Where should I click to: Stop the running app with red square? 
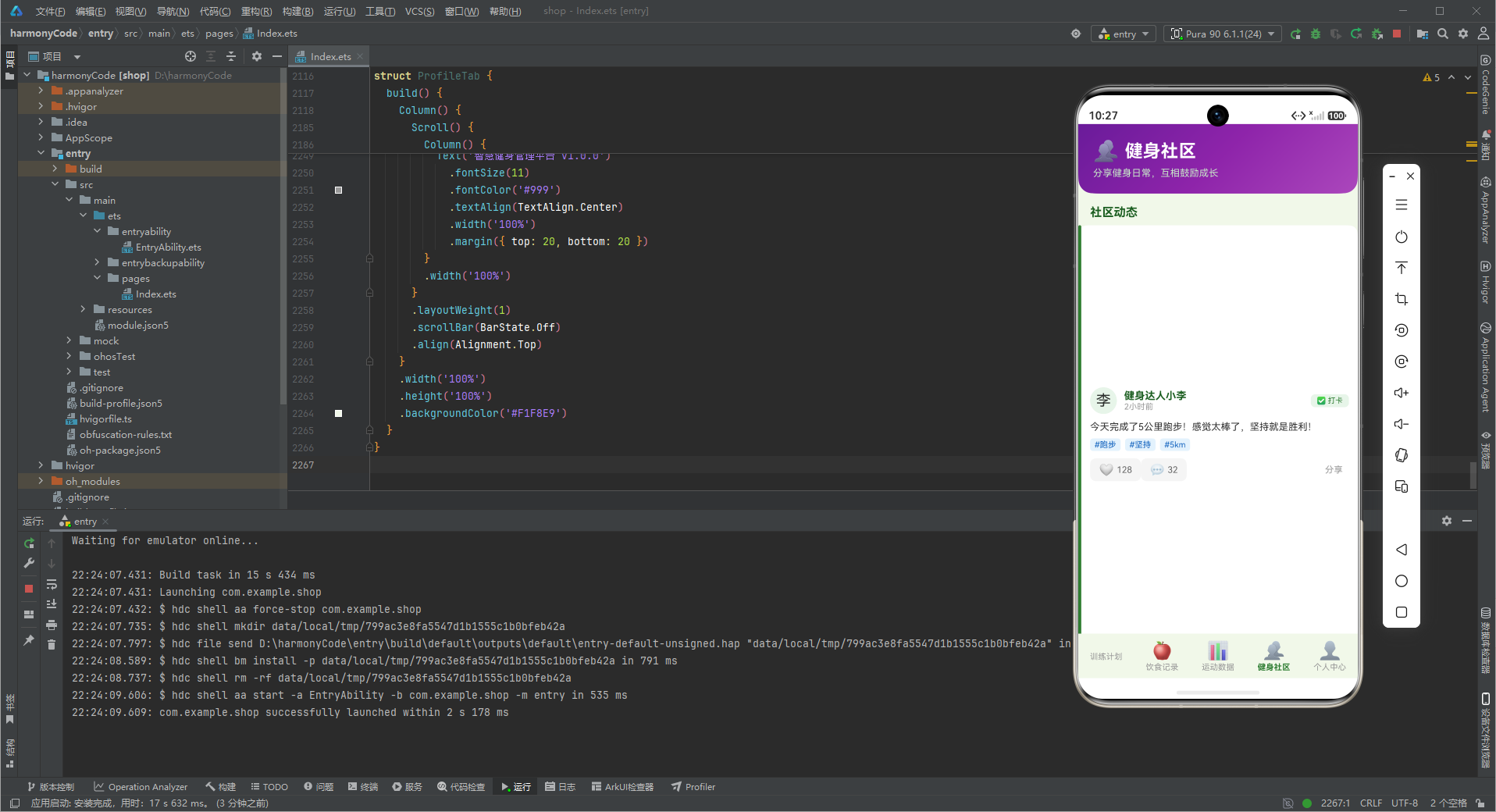point(1397,34)
